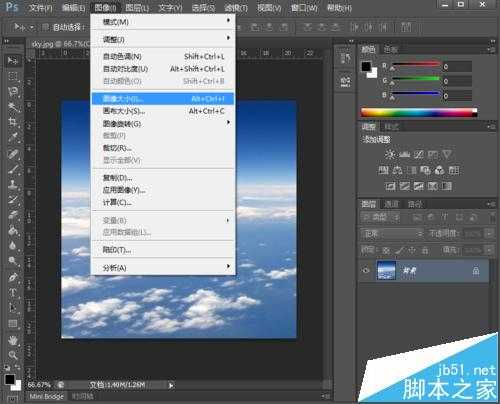Choose 裁切(R)... from the Image menu
Image resolution: width=500 pixels, height=404 pixels.
pos(163,148)
